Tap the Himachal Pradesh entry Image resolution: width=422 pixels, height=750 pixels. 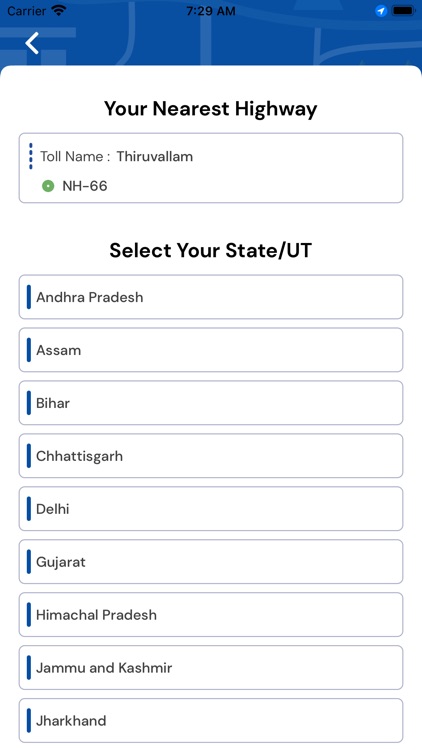click(x=211, y=615)
